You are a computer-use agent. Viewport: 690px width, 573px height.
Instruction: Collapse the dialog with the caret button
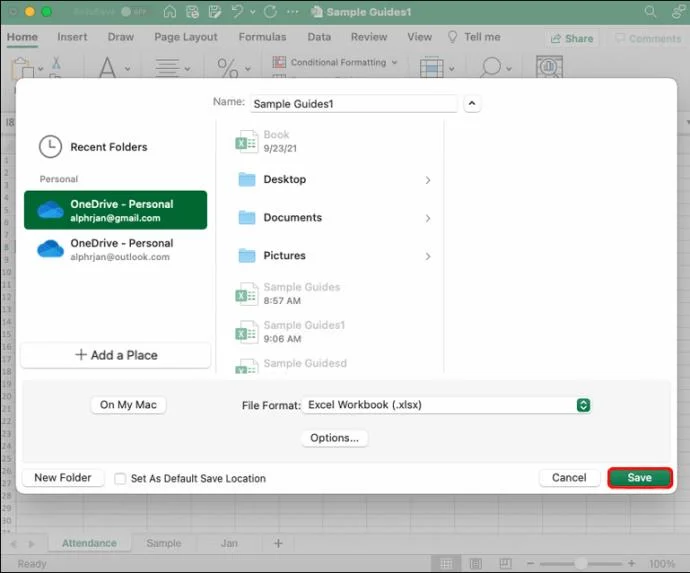pos(472,103)
